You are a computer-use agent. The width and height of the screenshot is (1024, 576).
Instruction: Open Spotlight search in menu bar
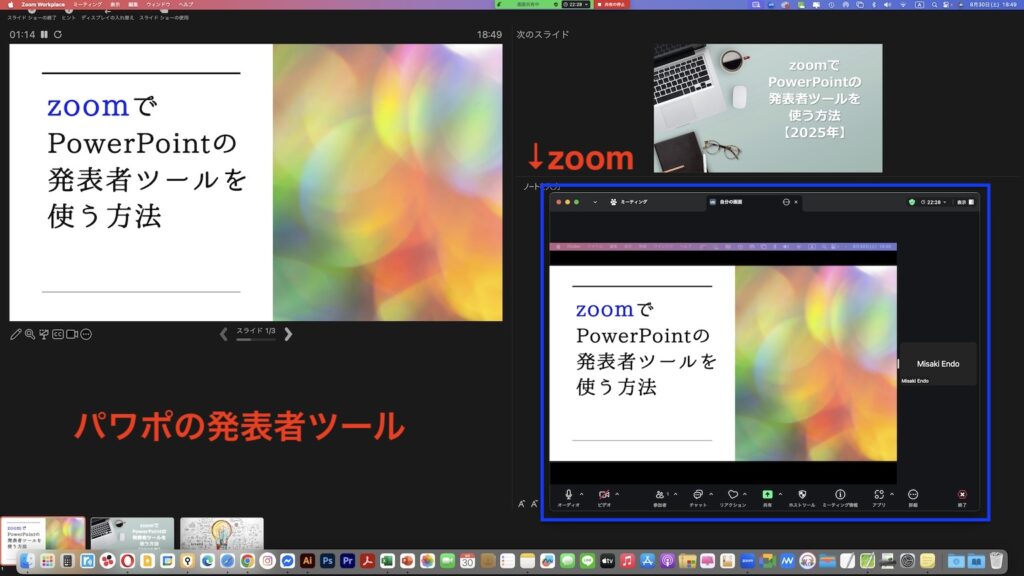click(935, 5)
